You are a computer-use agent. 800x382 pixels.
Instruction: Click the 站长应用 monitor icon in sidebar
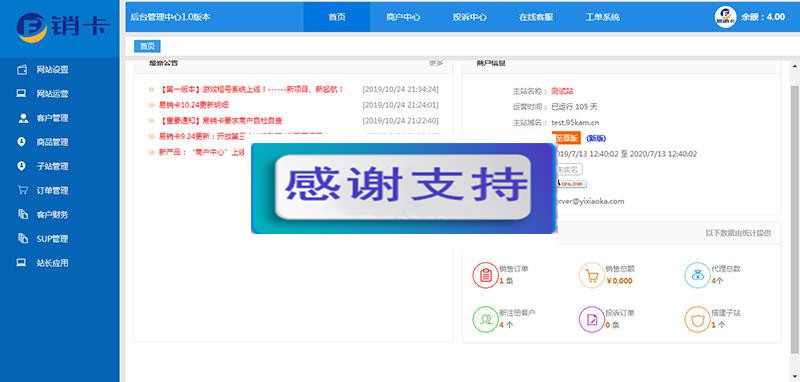click(21, 263)
